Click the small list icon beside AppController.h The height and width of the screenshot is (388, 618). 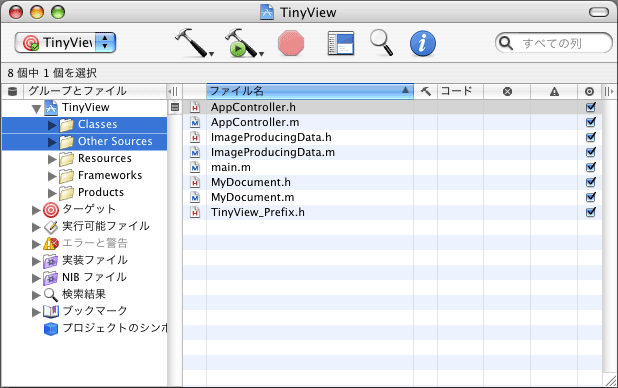[175, 107]
